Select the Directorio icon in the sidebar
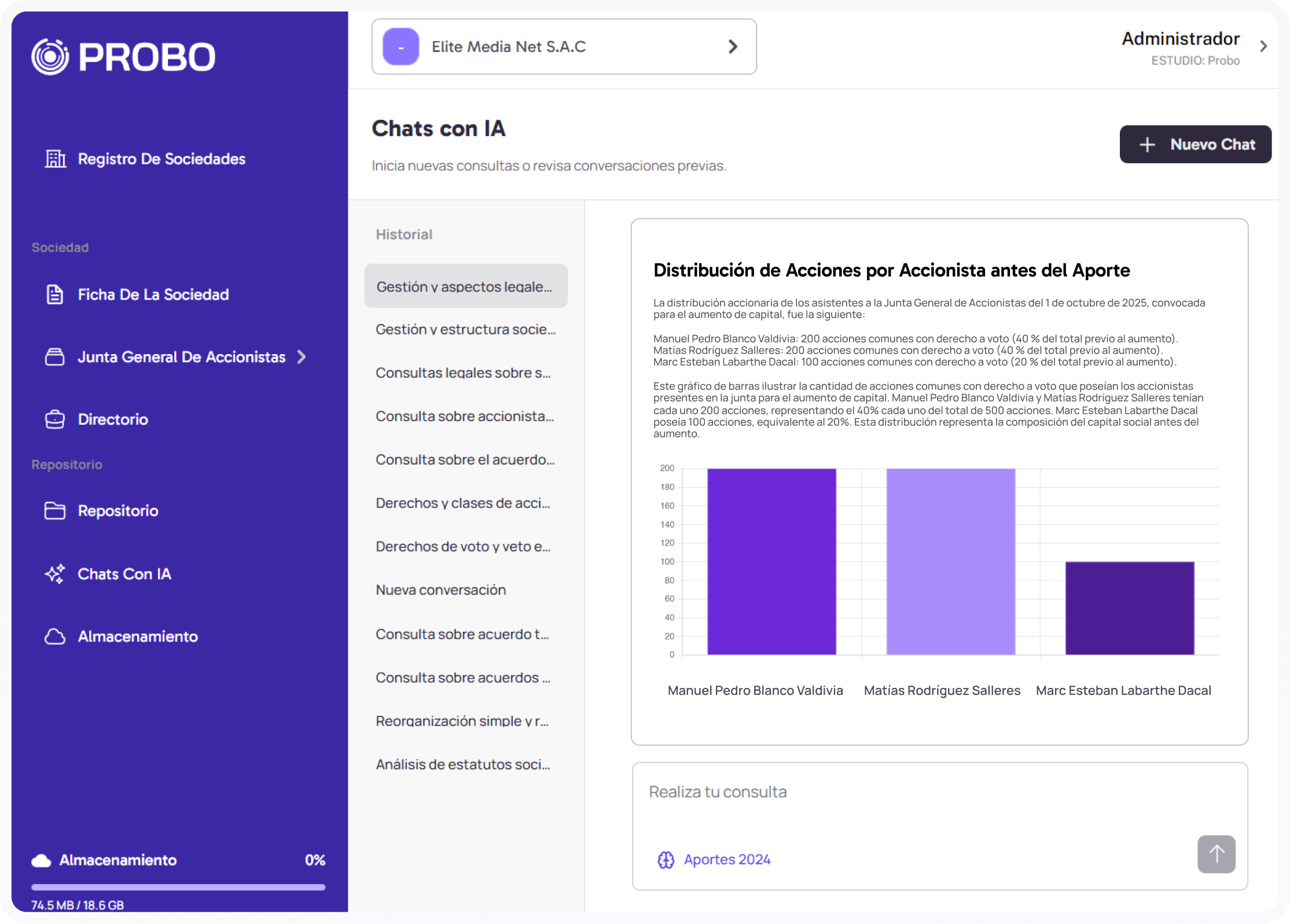This screenshot has height=924, width=1290. point(55,419)
